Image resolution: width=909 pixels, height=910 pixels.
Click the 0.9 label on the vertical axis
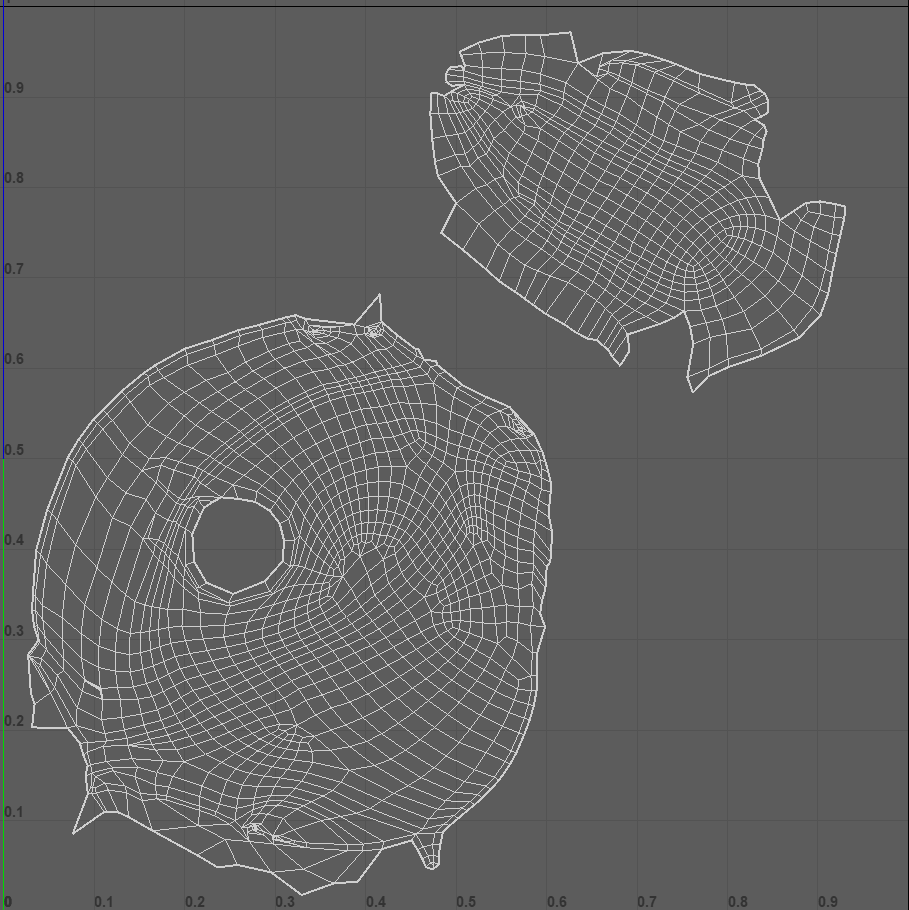pyautogui.click(x=14, y=88)
